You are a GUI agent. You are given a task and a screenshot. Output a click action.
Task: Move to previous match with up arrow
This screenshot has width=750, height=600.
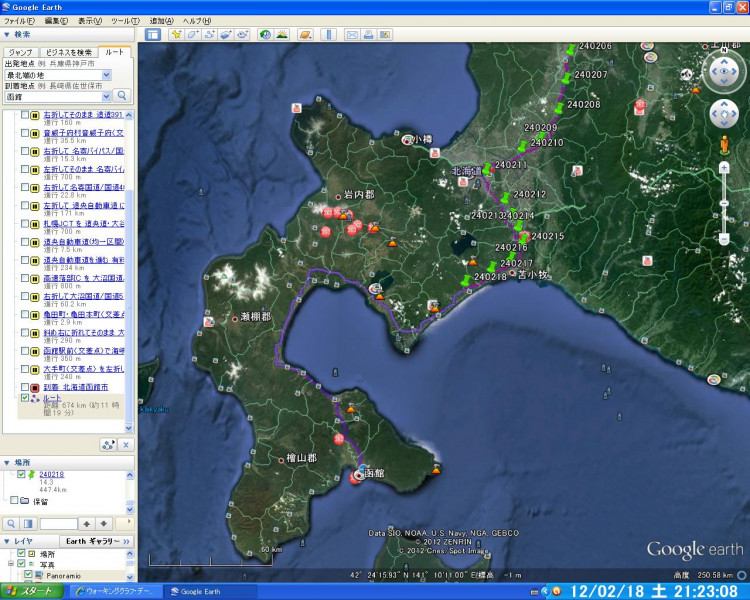click(x=87, y=523)
